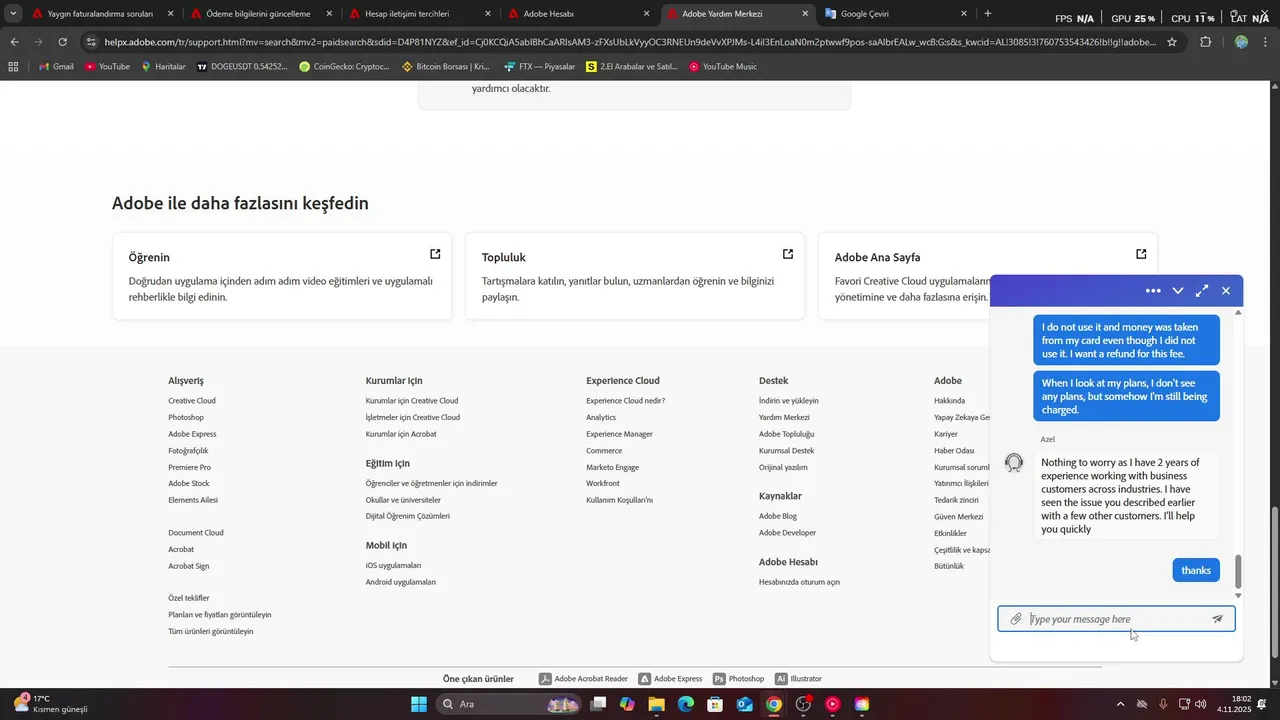Open the Topluluk card external link icon
This screenshot has height=720, width=1280.
(788, 254)
